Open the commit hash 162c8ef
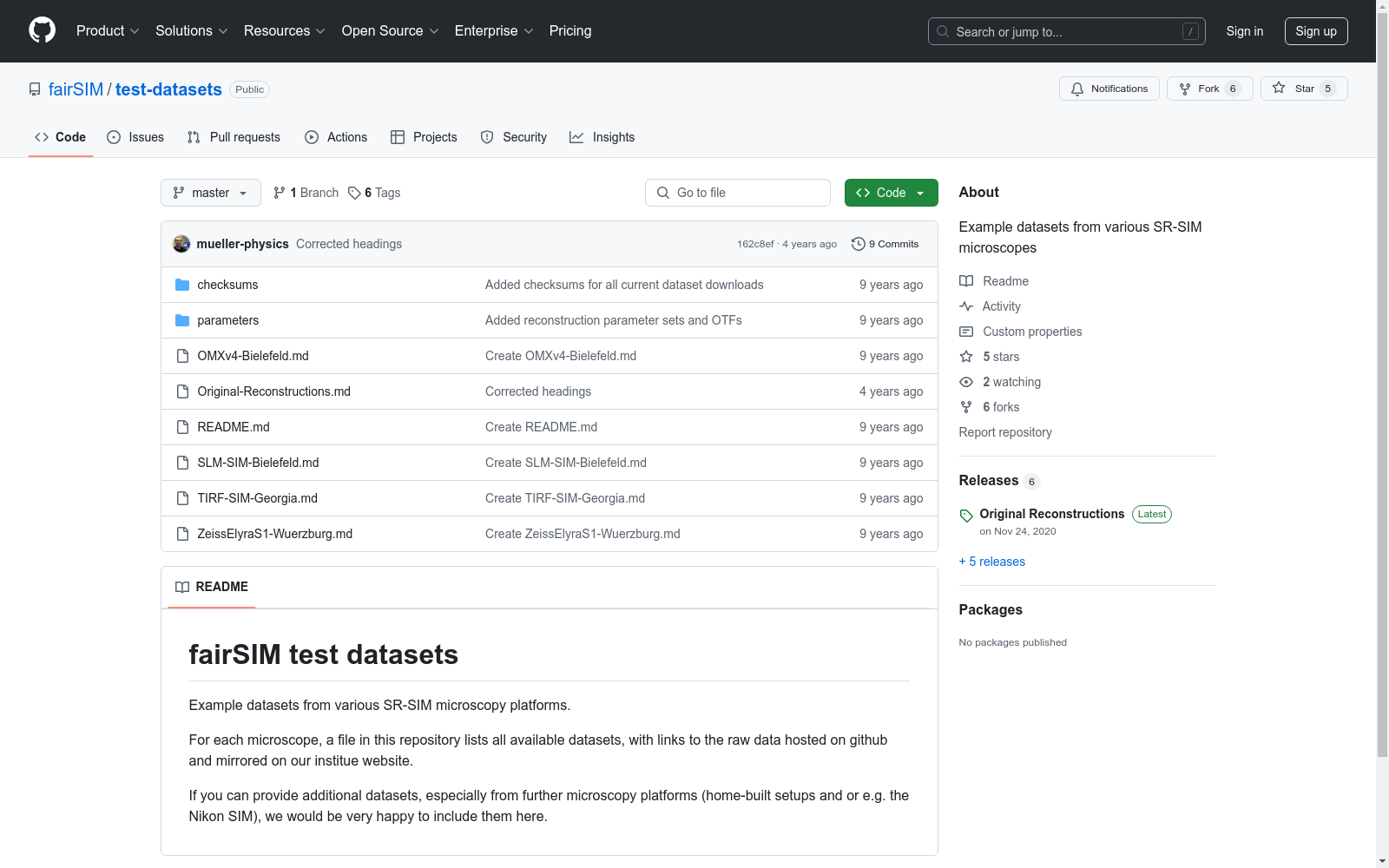This screenshot has height=868, width=1389. click(x=755, y=244)
